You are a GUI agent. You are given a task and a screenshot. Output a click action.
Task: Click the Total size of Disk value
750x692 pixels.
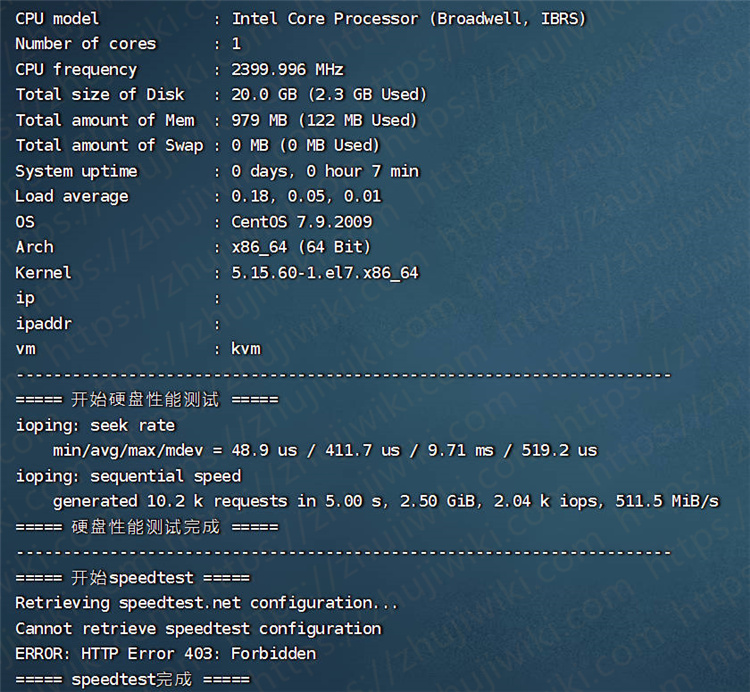coord(329,95)
